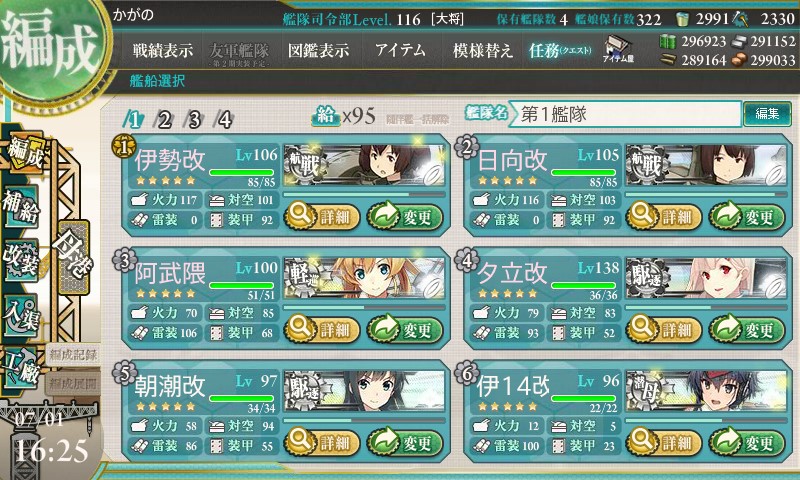
Task: Switch to fleet 2 tab
Action: (x=164, y=120)
